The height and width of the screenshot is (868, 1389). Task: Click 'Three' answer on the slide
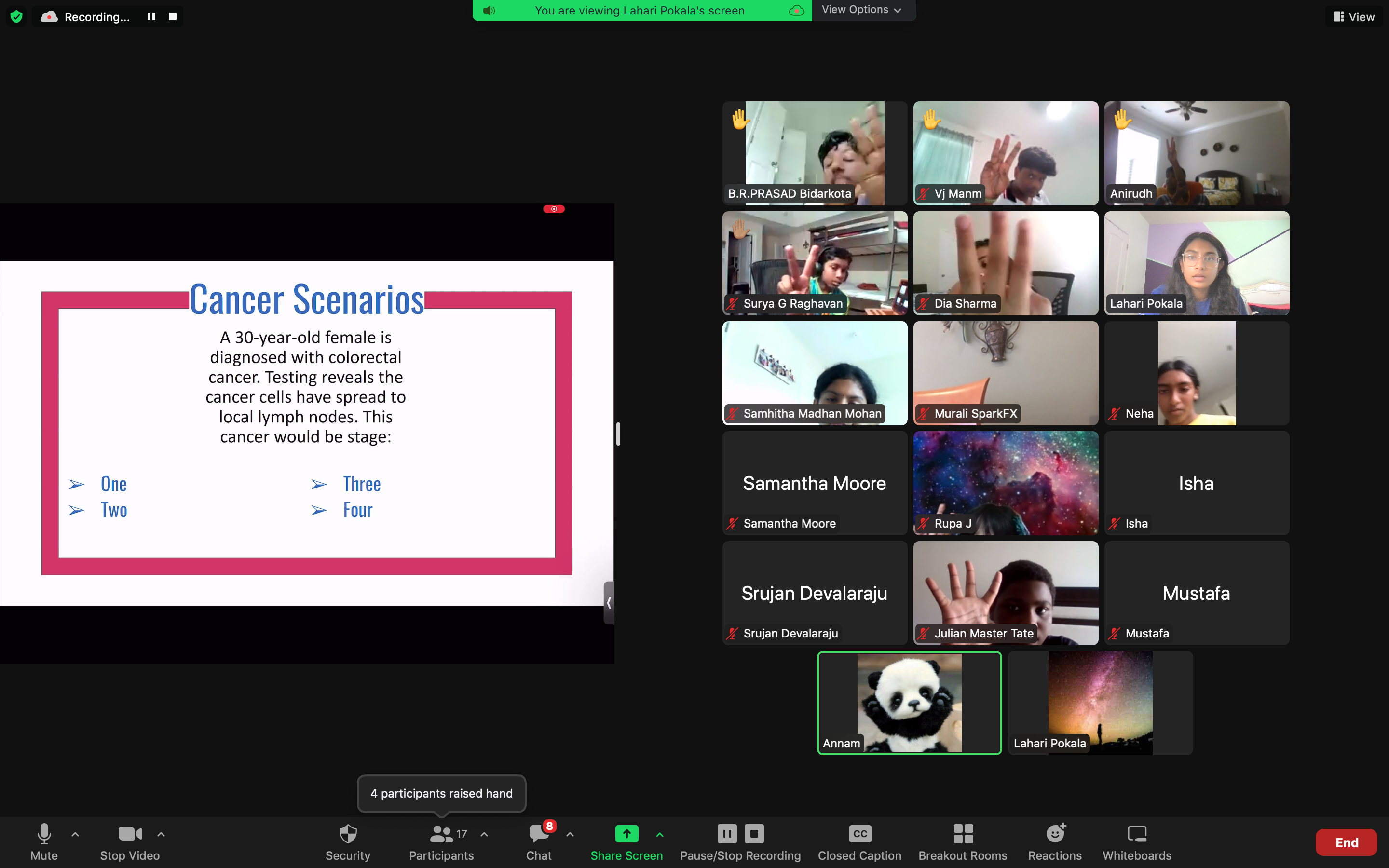click(x=362, y=484)
